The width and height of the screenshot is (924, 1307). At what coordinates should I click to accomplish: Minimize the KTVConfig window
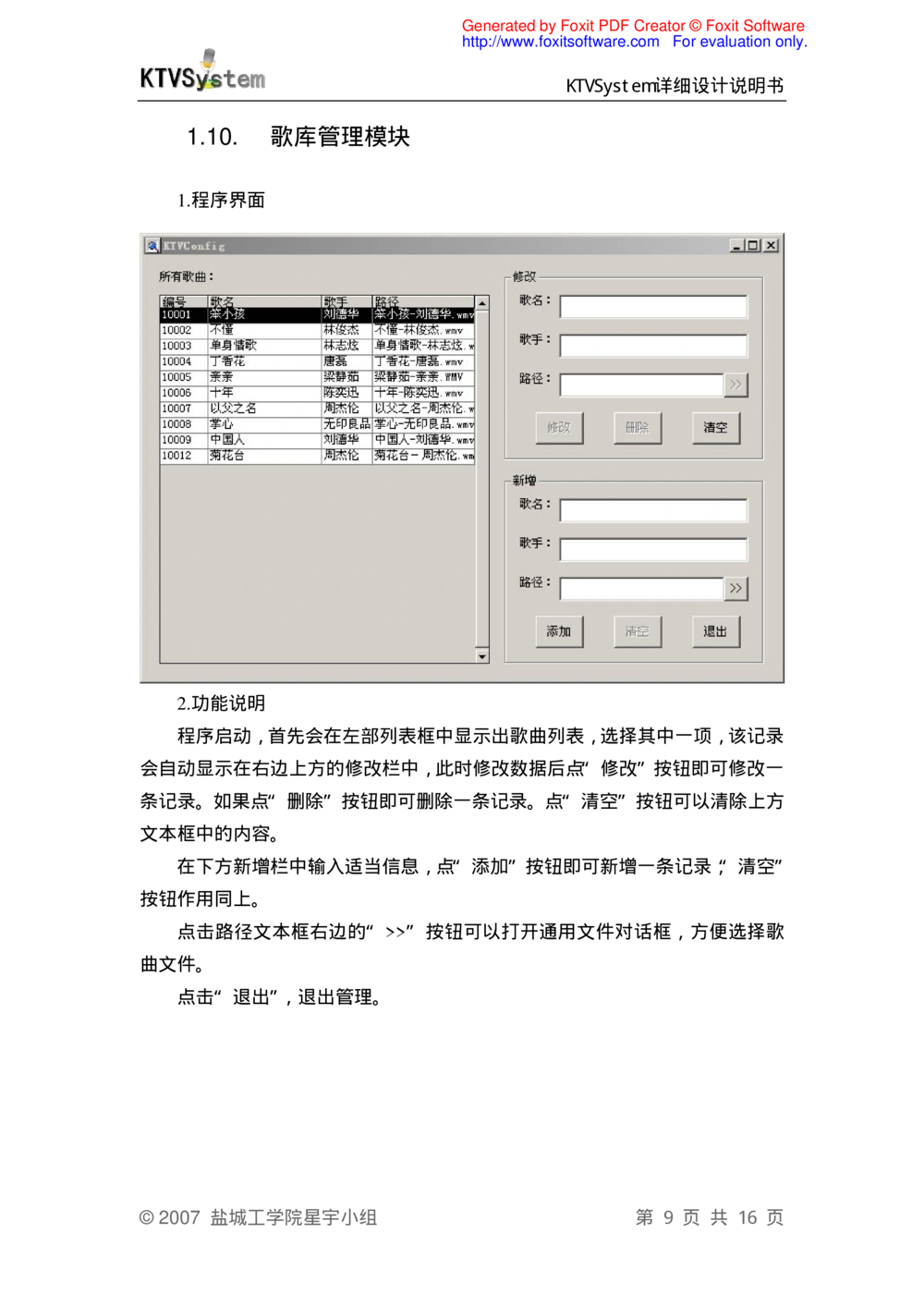pos(736,246)
